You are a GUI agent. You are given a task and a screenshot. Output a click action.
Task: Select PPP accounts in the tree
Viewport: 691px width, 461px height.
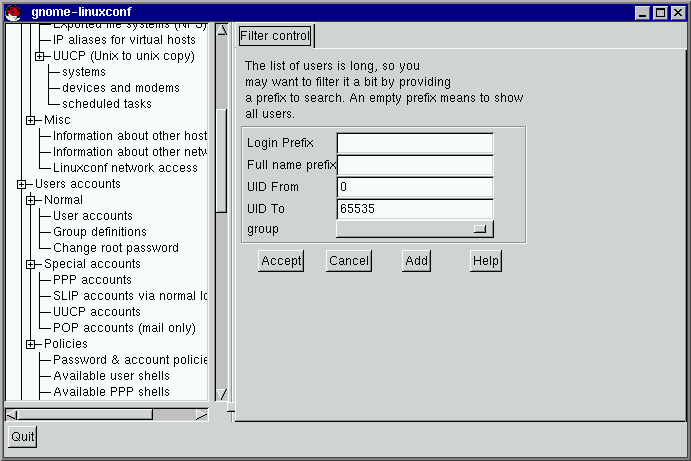(x=92, y=280)
